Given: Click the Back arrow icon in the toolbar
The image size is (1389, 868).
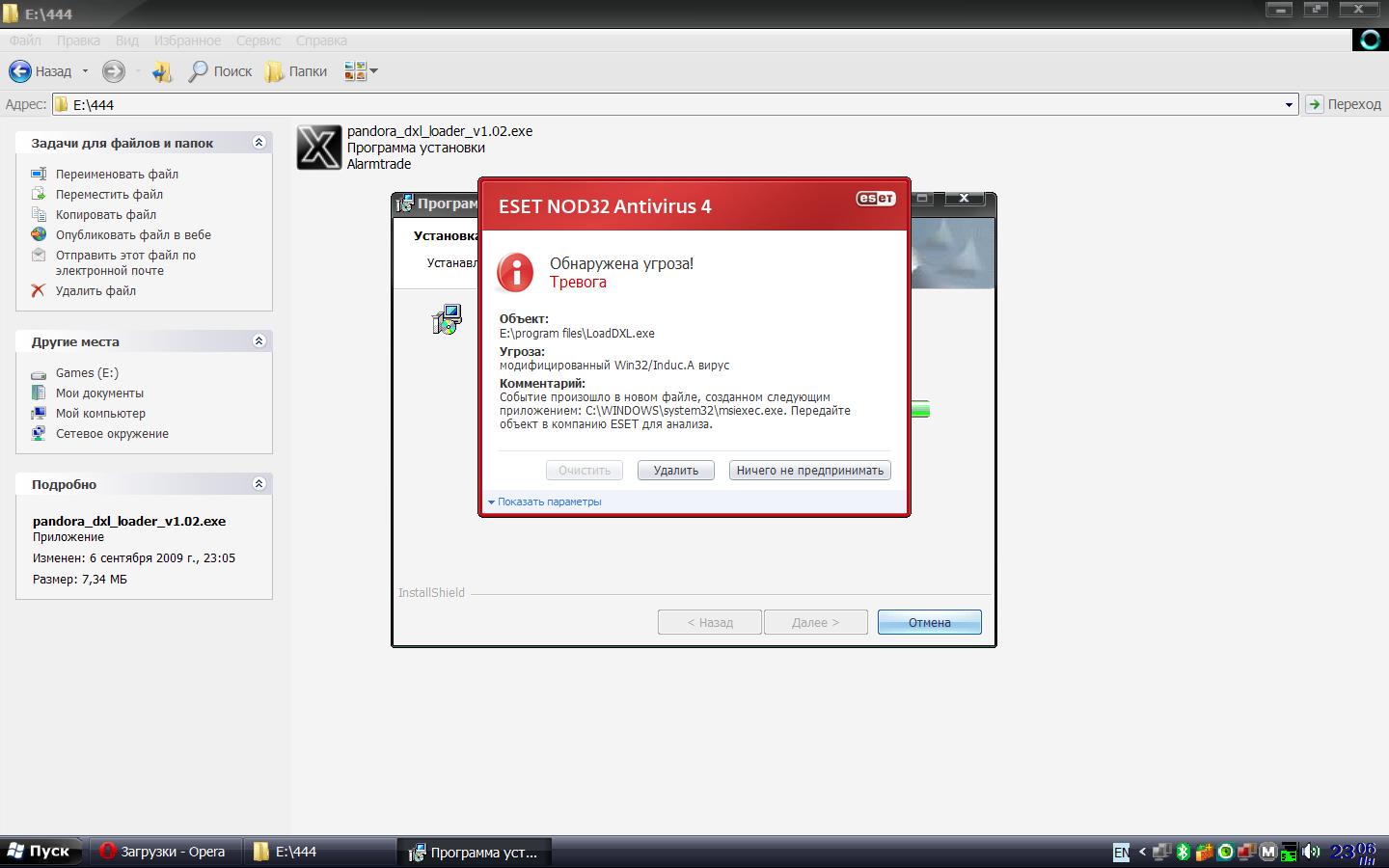Looking at the screenshot, I should [x=20, y=71].
